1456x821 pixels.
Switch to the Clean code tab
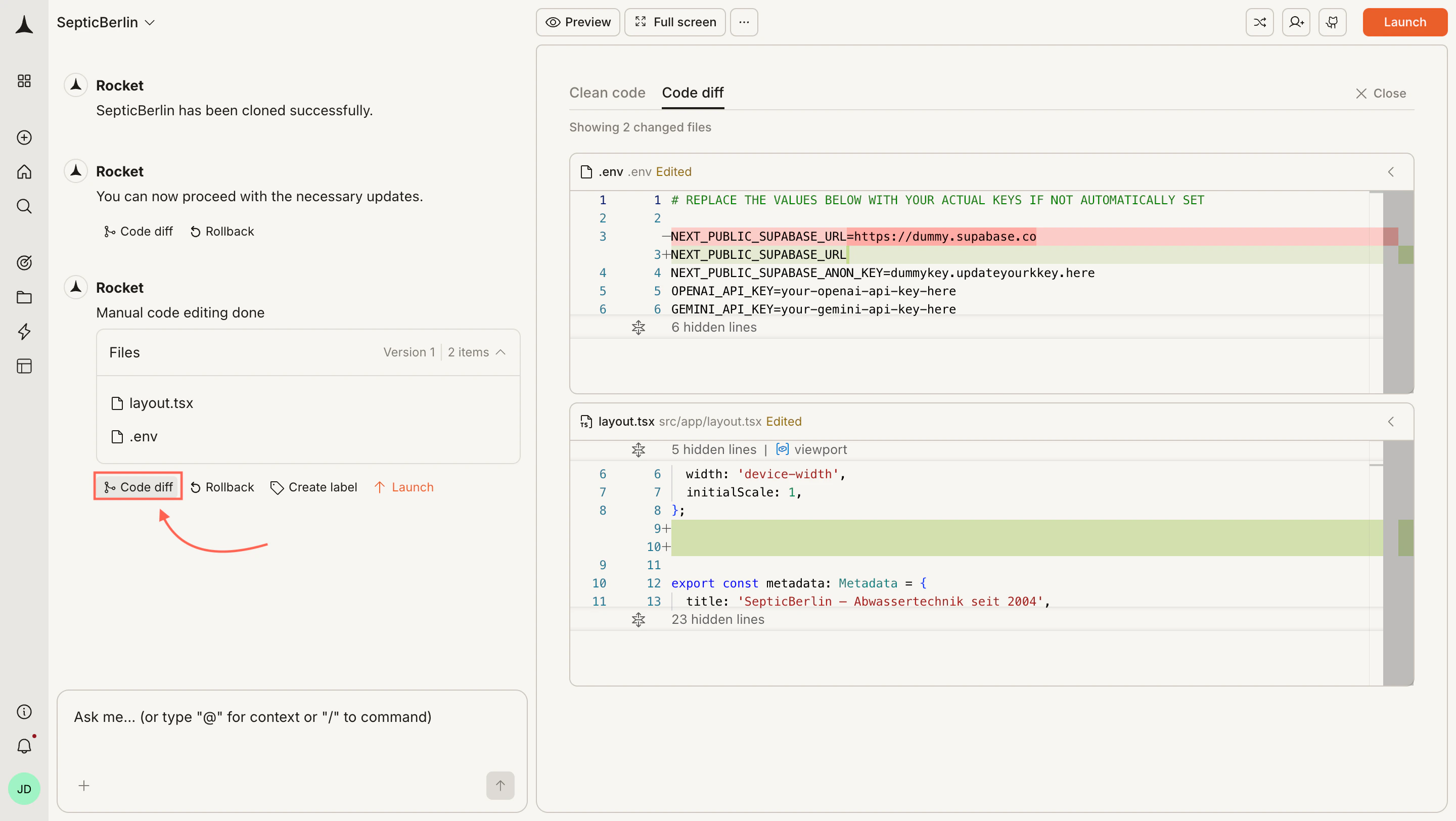[x=608, y=93]
